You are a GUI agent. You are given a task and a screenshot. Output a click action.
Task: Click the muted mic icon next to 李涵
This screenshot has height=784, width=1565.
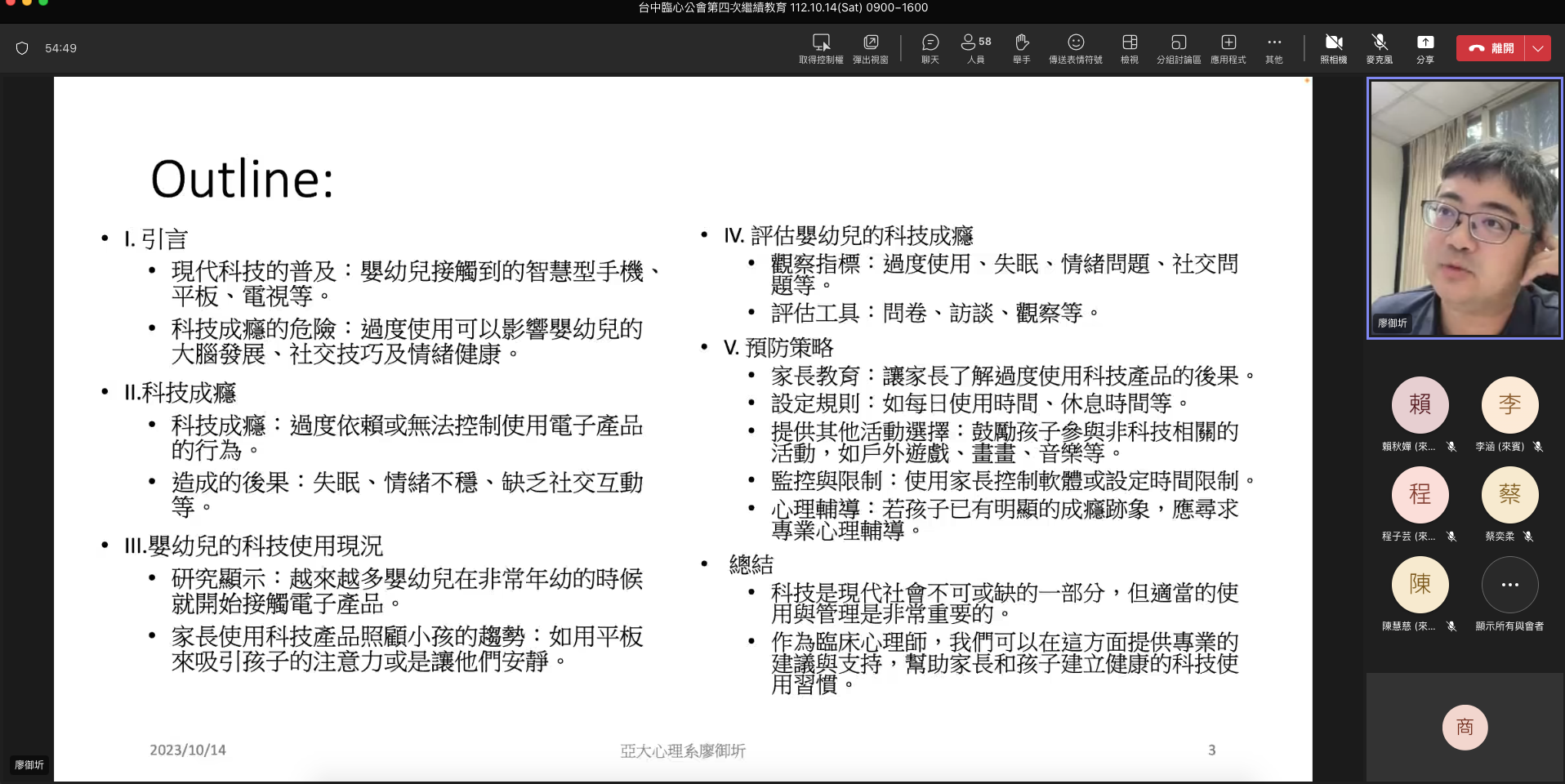[x=1538, y=447]
